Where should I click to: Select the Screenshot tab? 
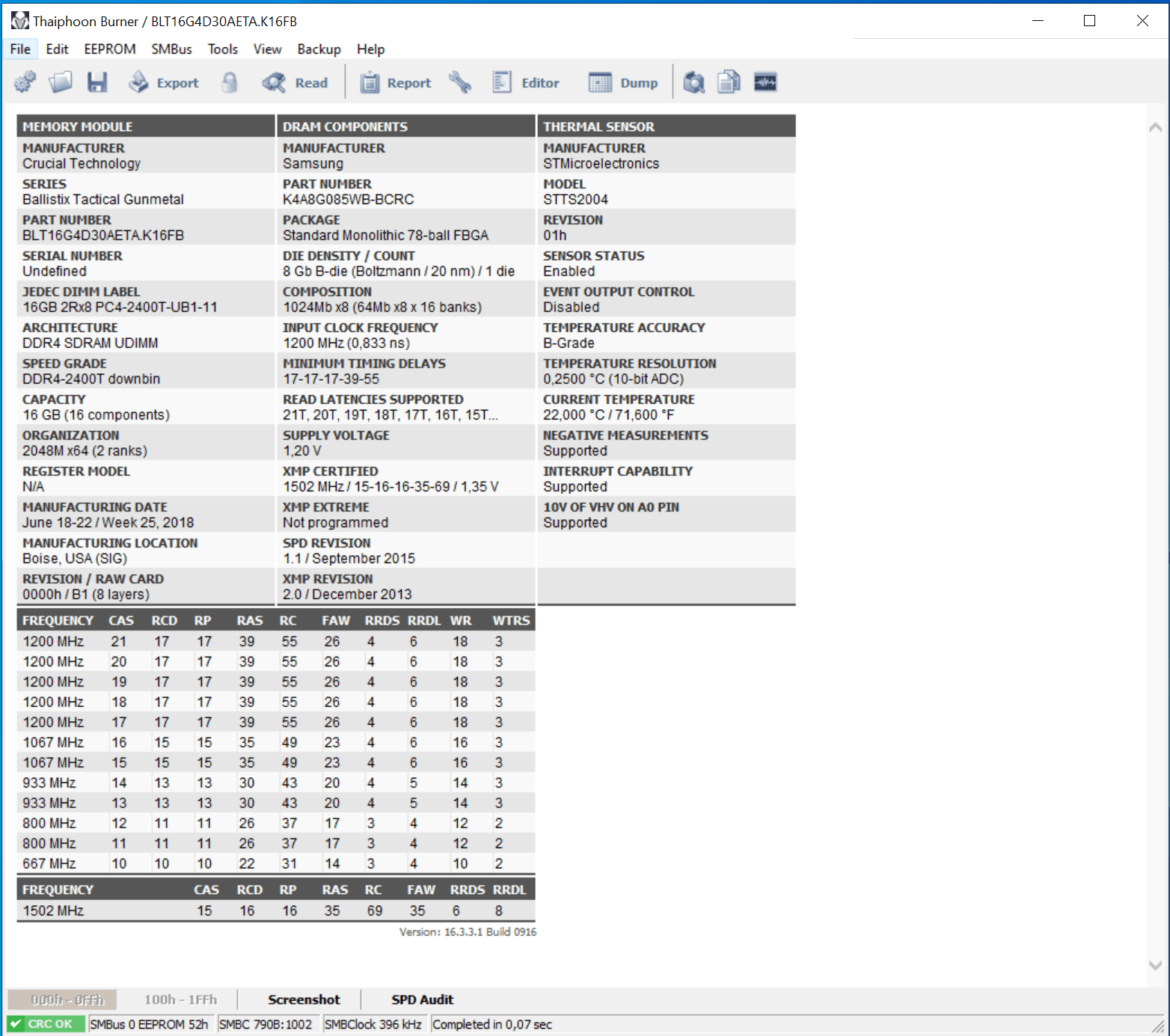point(304,999)
